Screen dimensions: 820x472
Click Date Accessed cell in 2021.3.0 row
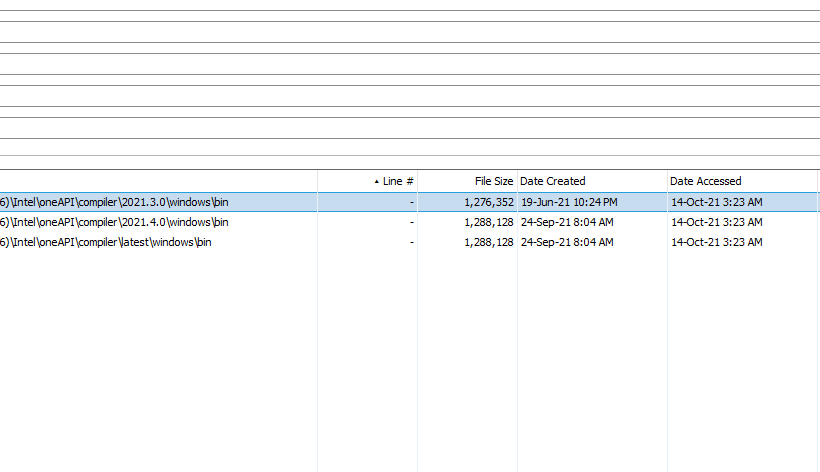(x=716, y=202)
